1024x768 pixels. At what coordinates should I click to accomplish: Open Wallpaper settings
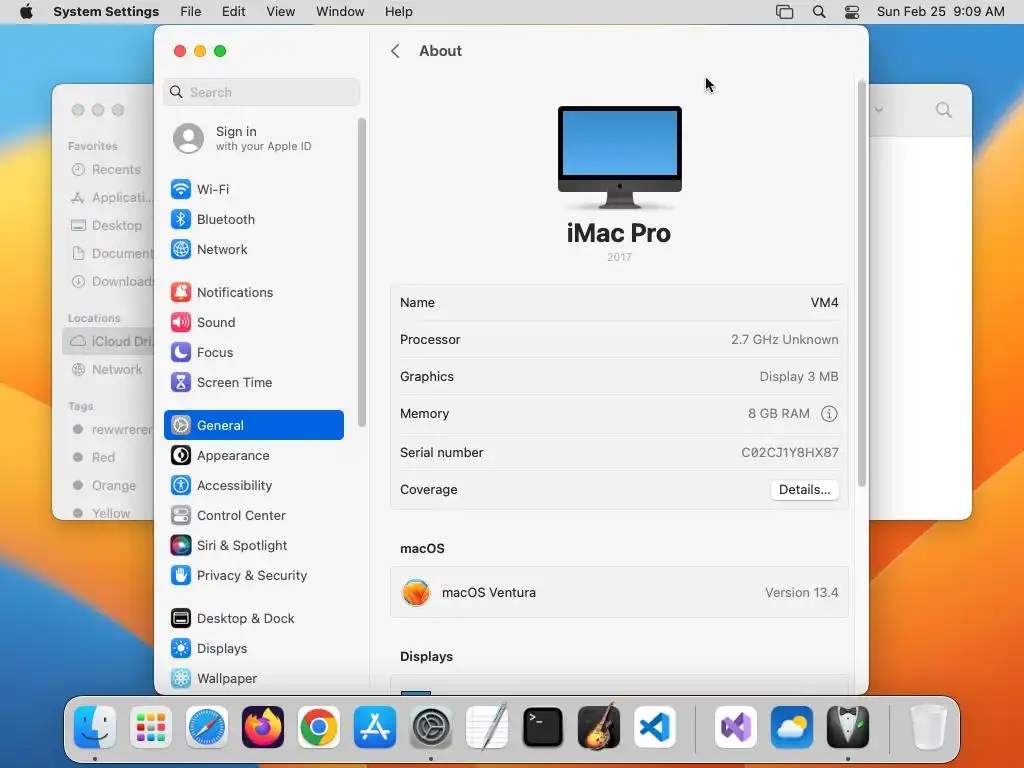click(x=253, y=679)
